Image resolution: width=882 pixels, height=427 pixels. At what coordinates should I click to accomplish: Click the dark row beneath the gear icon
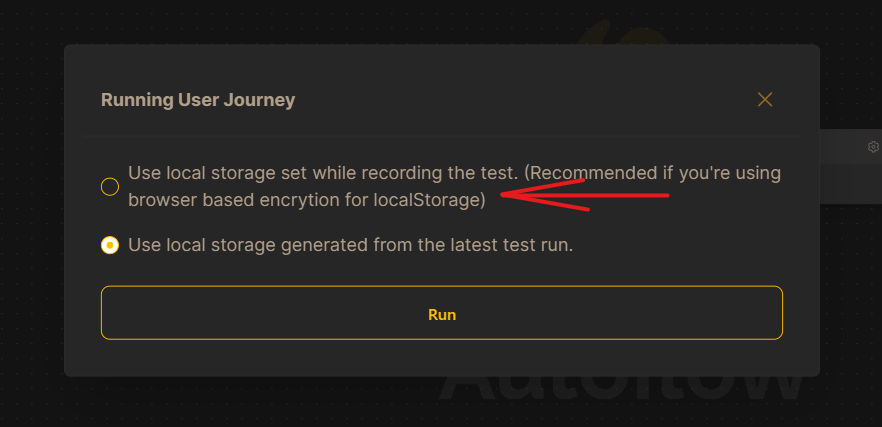(x=850, y=183)
